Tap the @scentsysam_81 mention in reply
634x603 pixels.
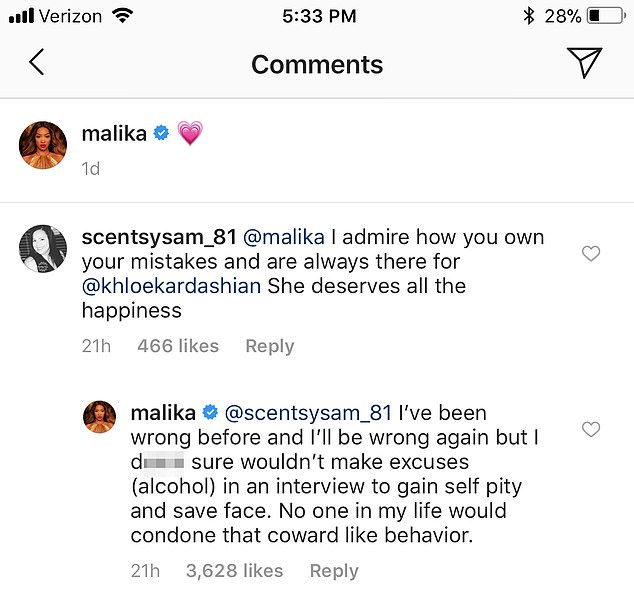coord(309,412)
